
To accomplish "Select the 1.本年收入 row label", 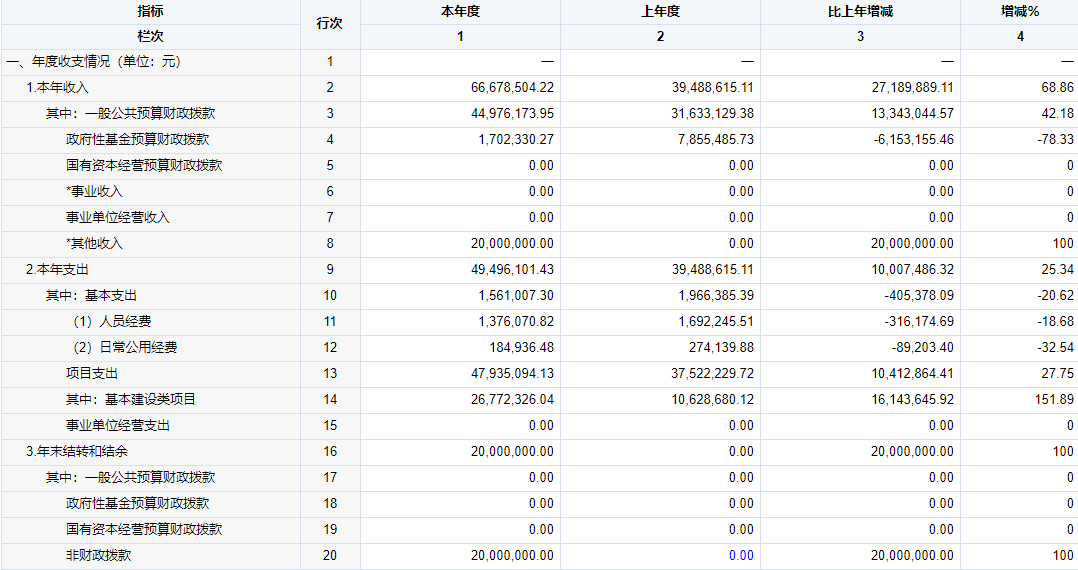I will (x=57, y=87).
